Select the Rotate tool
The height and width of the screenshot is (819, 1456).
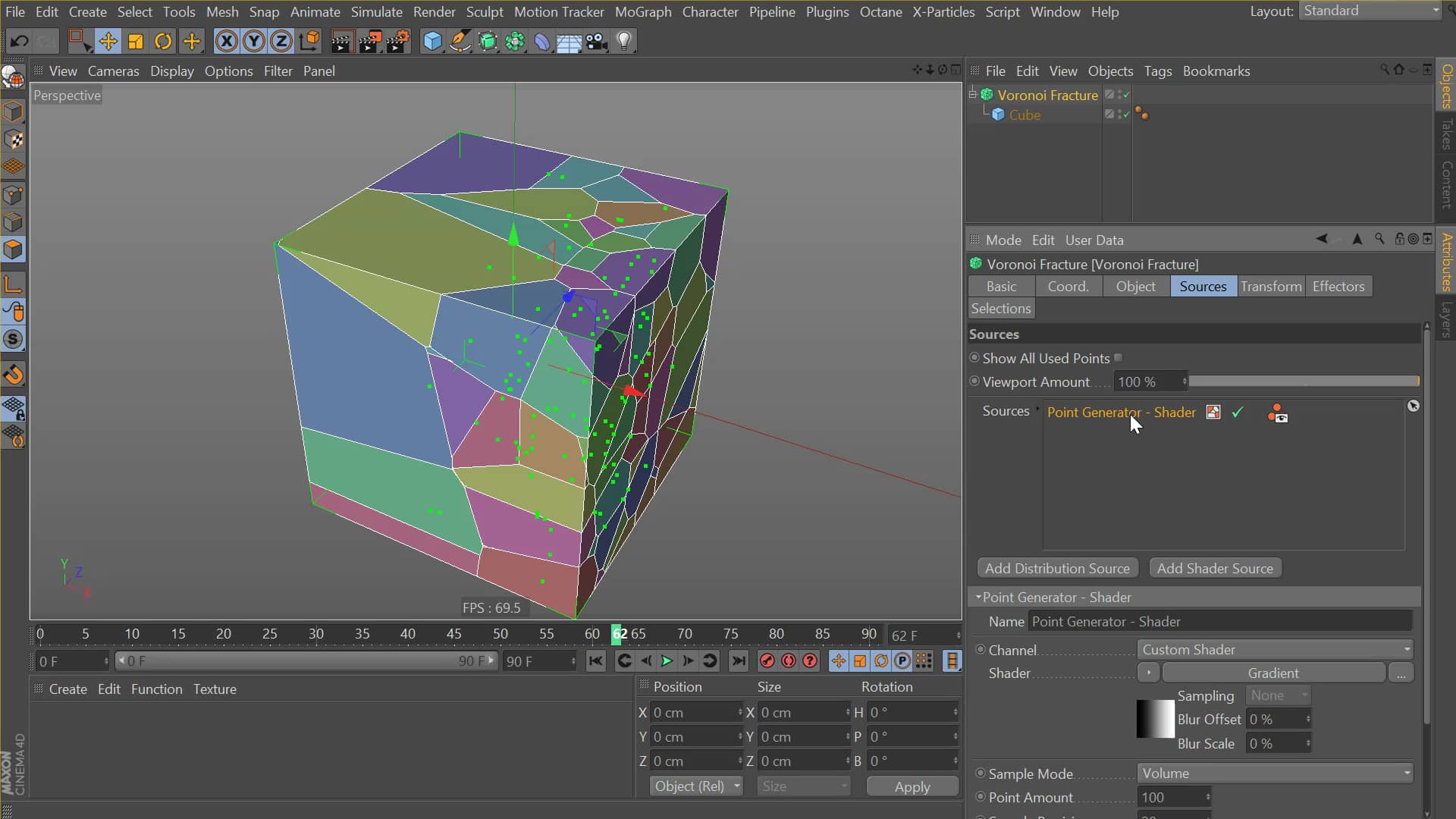(x=163, y=41)
